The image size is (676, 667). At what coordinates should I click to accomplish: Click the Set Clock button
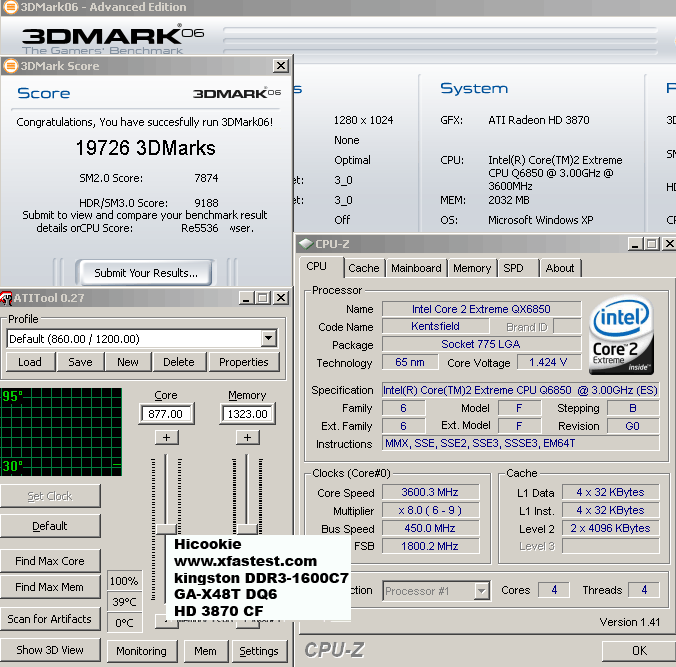pos(50,496)
